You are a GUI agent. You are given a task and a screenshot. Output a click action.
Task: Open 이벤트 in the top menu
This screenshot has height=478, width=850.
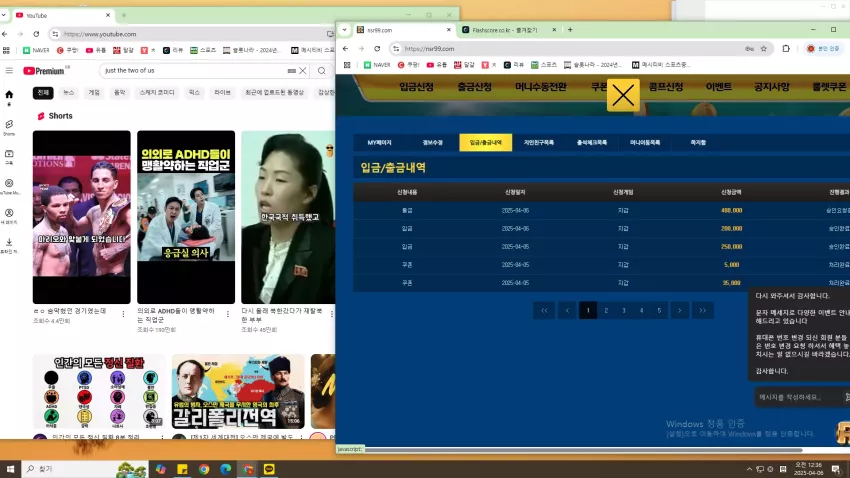(719, 87)
